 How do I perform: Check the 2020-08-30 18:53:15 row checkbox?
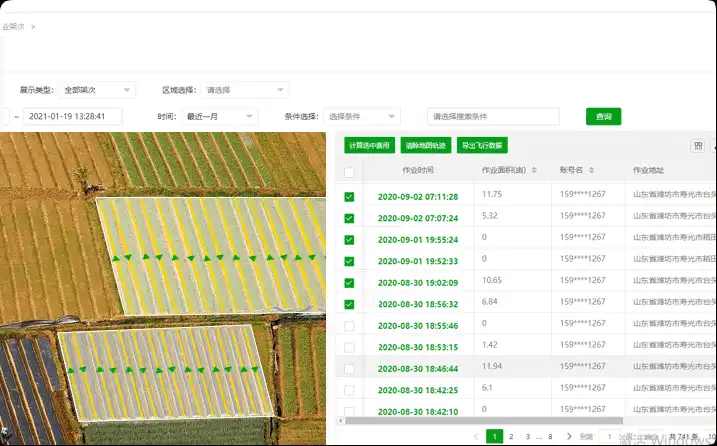349,347
